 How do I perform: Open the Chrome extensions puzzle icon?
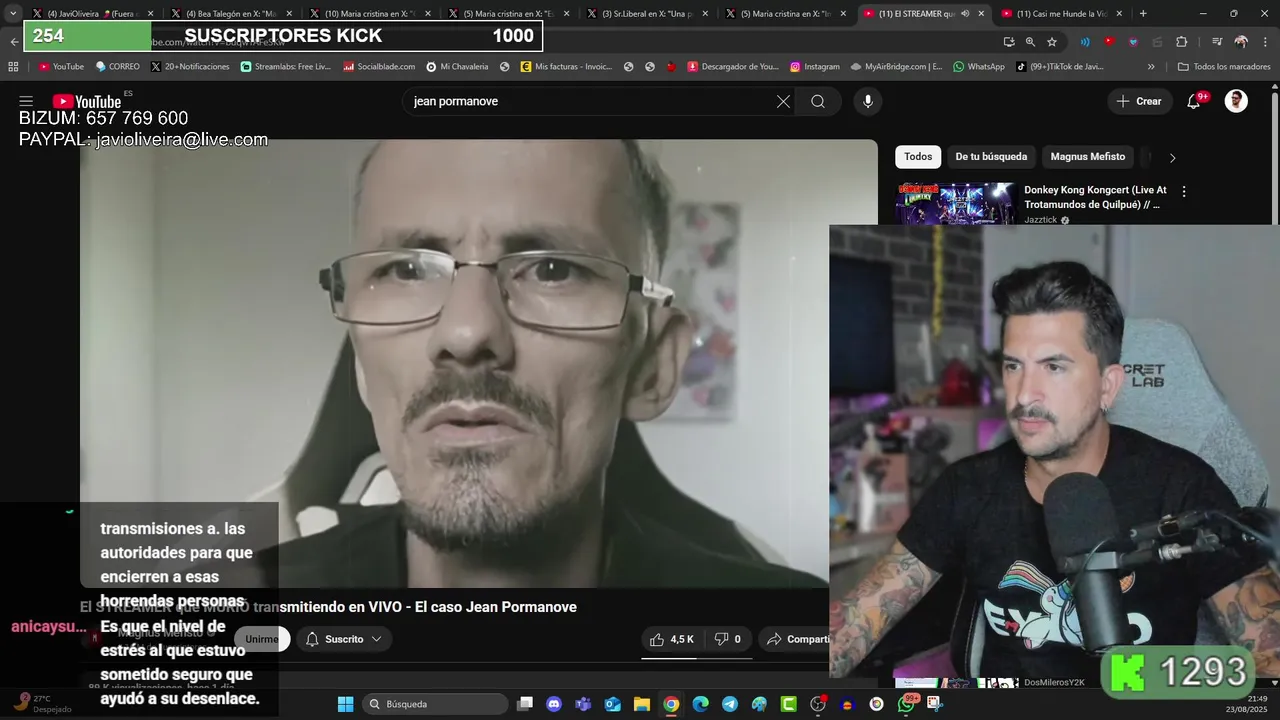point(1181,42)
